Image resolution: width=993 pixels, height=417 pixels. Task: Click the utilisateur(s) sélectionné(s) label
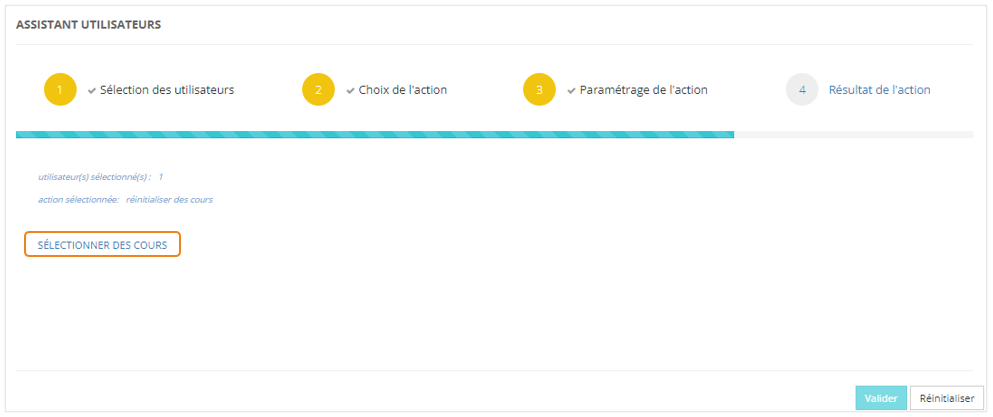tap(94, 177)
